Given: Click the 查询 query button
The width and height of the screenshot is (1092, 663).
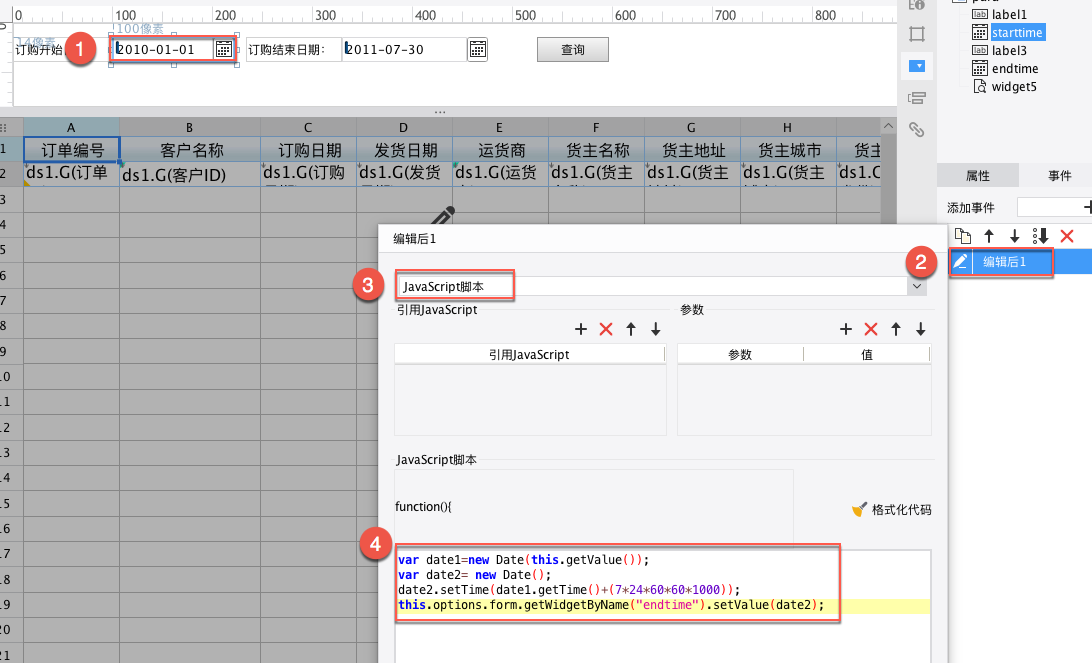Looking at the screenshot, I should pos(572,49).
